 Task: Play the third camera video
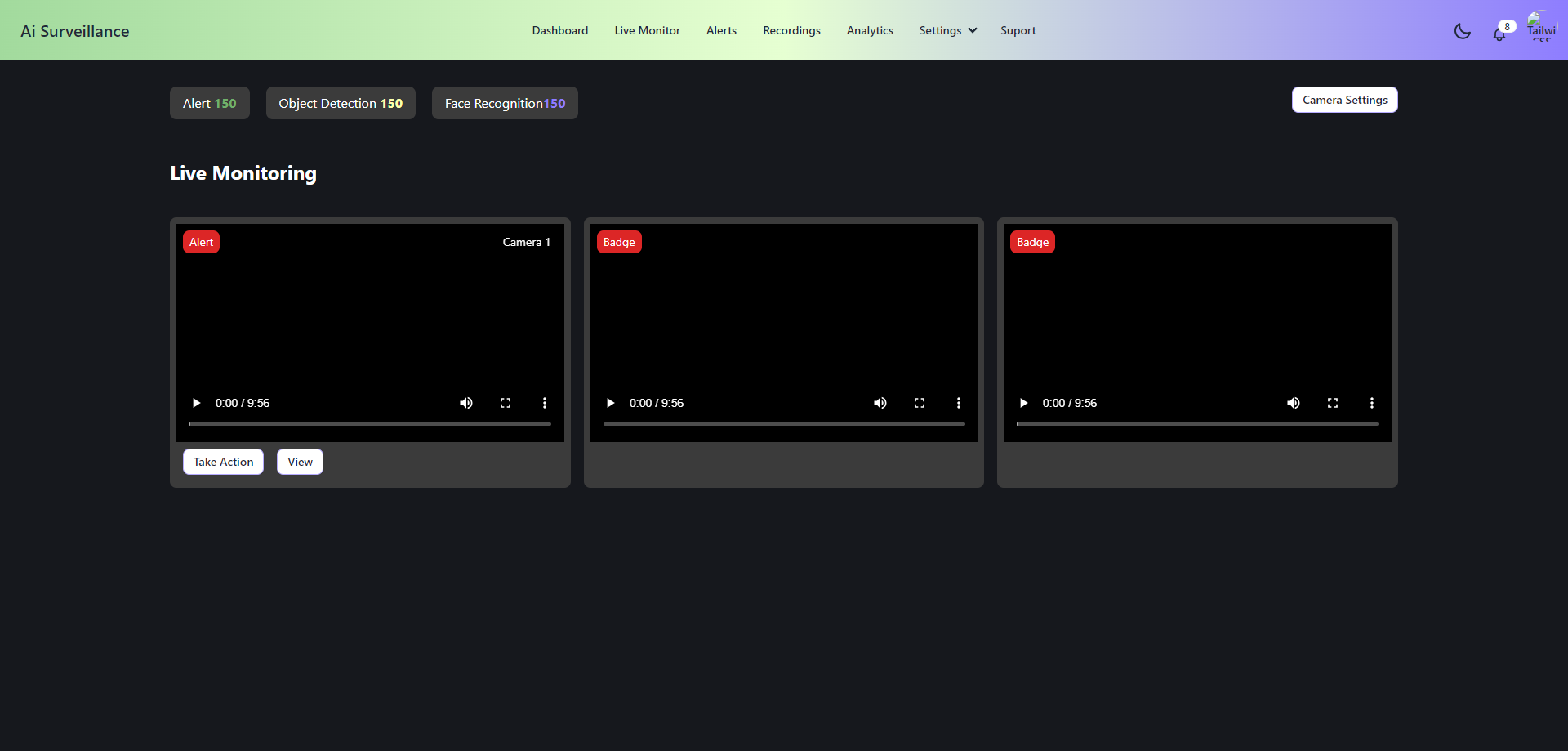pos(1023,403)
